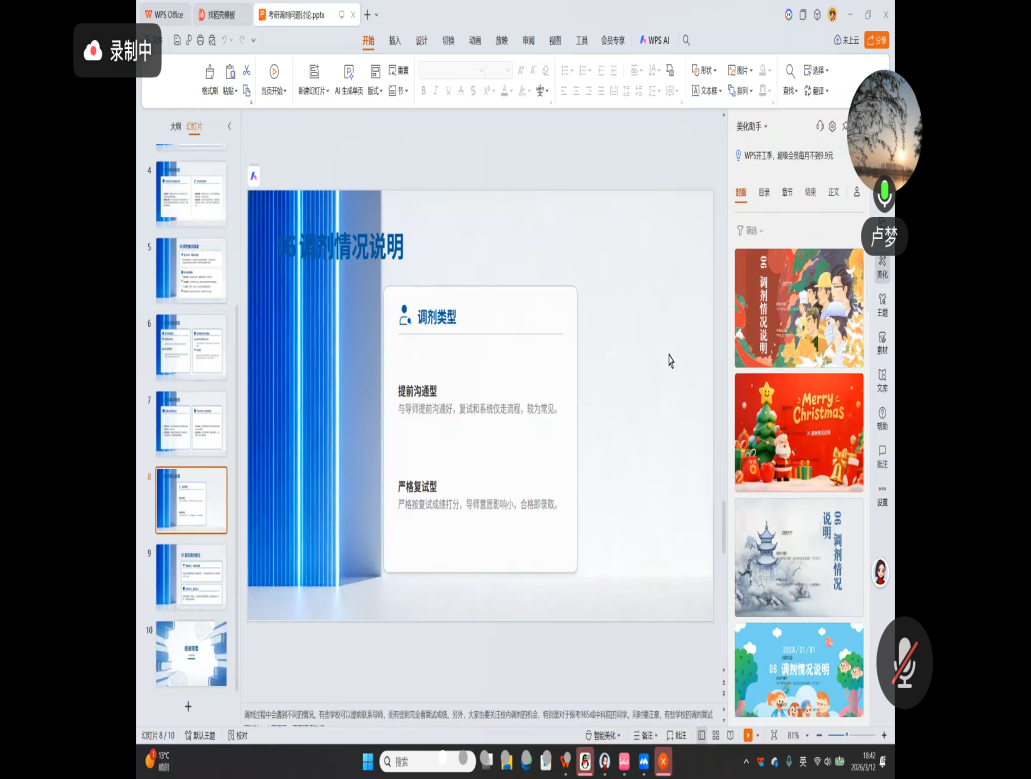This screenshot has width=1031, height=779.
Task: Toggle bold text formatting
Action: [x=423, y=91]
